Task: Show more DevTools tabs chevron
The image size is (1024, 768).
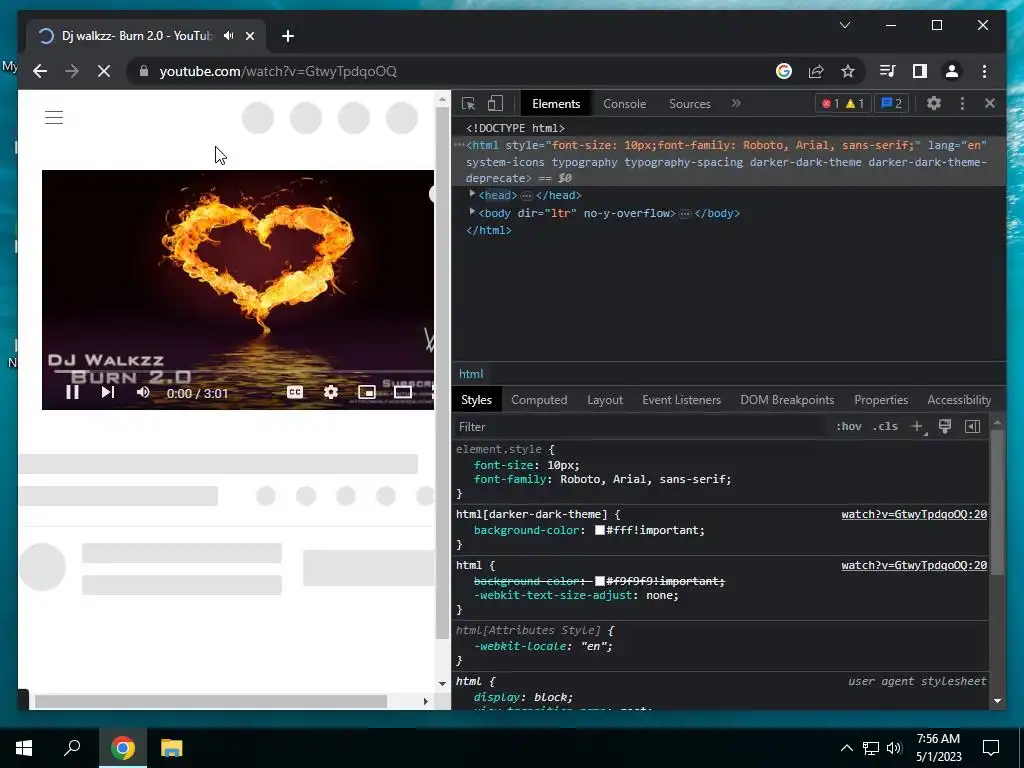Action: click(x=736, y=103)
